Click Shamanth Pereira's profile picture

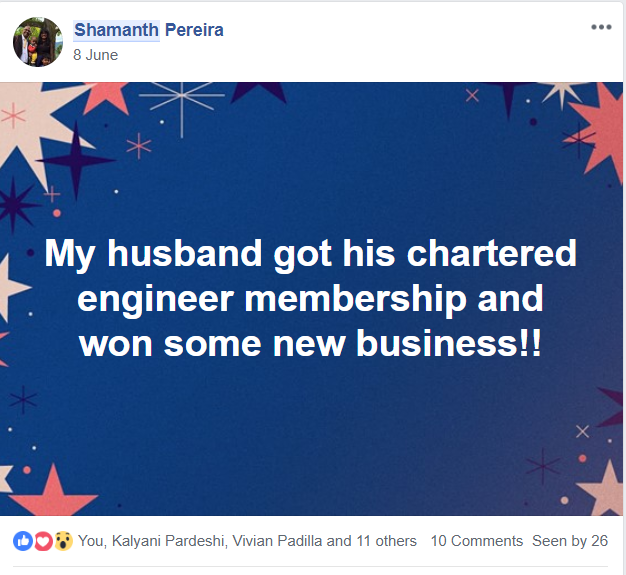click(38, 42)
